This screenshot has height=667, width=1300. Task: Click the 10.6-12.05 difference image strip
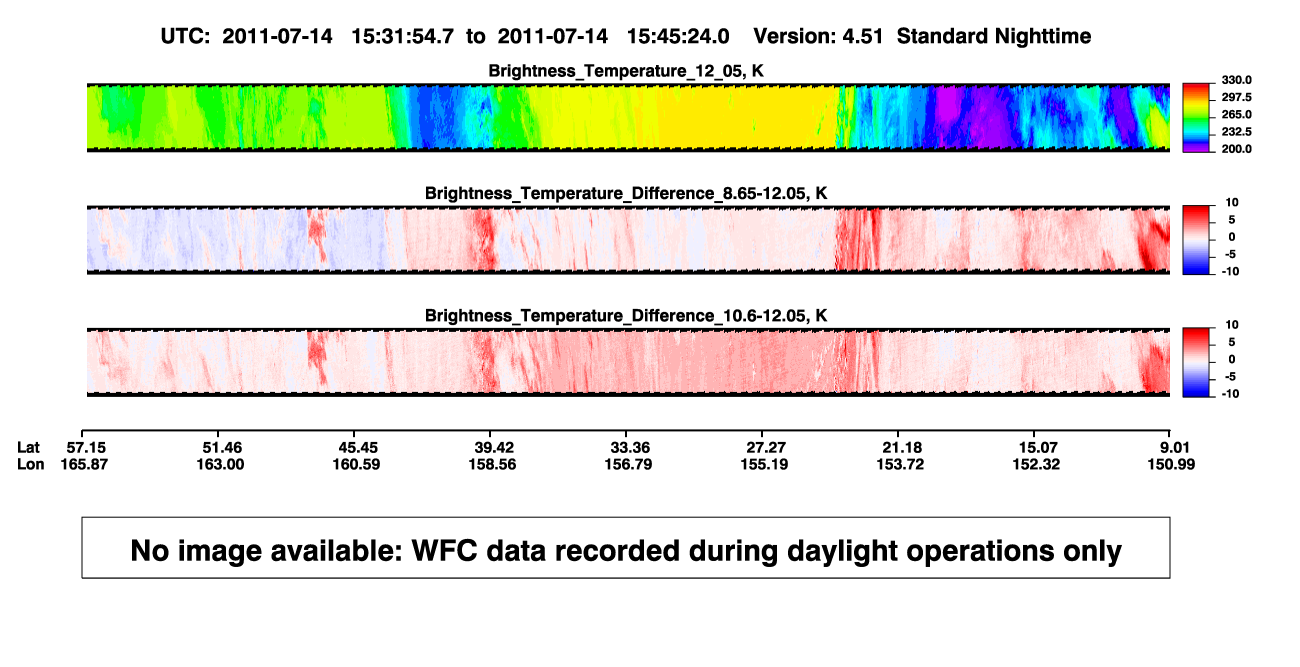(628, 362)
